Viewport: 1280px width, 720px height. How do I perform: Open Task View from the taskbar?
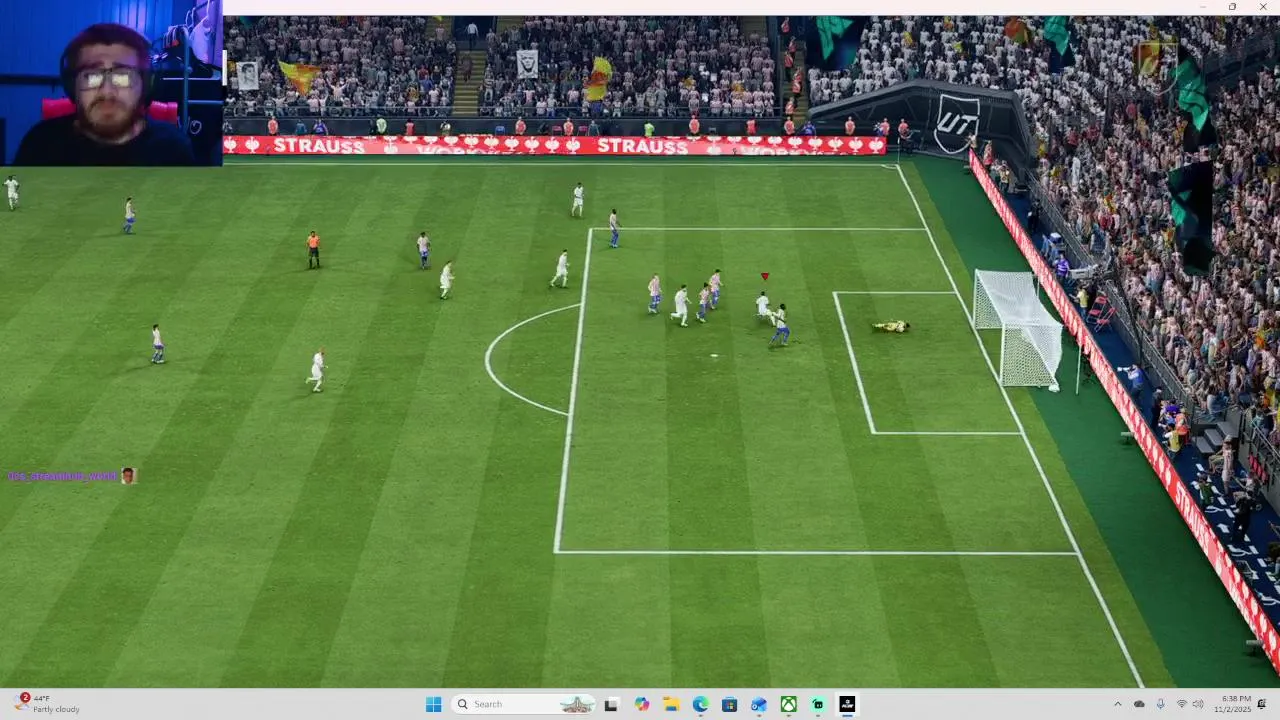coord(611,704)
